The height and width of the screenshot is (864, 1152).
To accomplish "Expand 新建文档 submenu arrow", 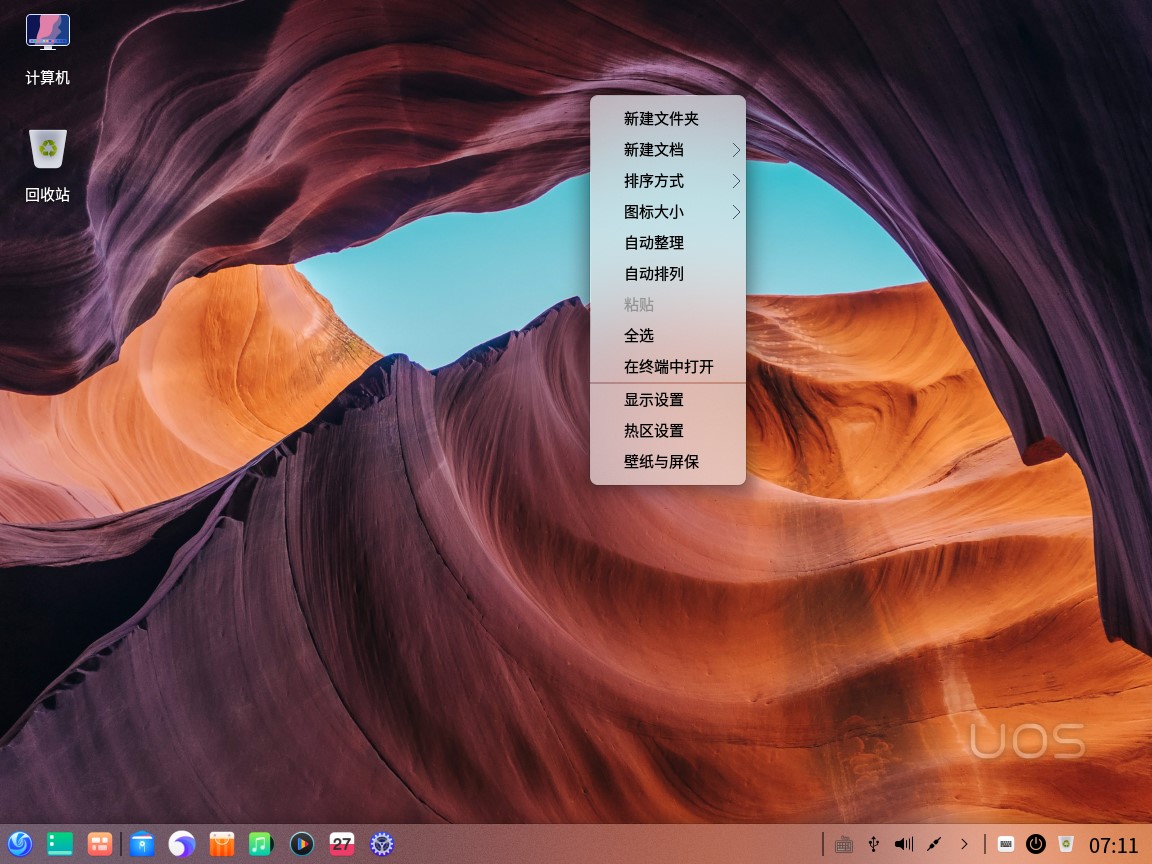I will pyautogui.click(x=735, y=150).
